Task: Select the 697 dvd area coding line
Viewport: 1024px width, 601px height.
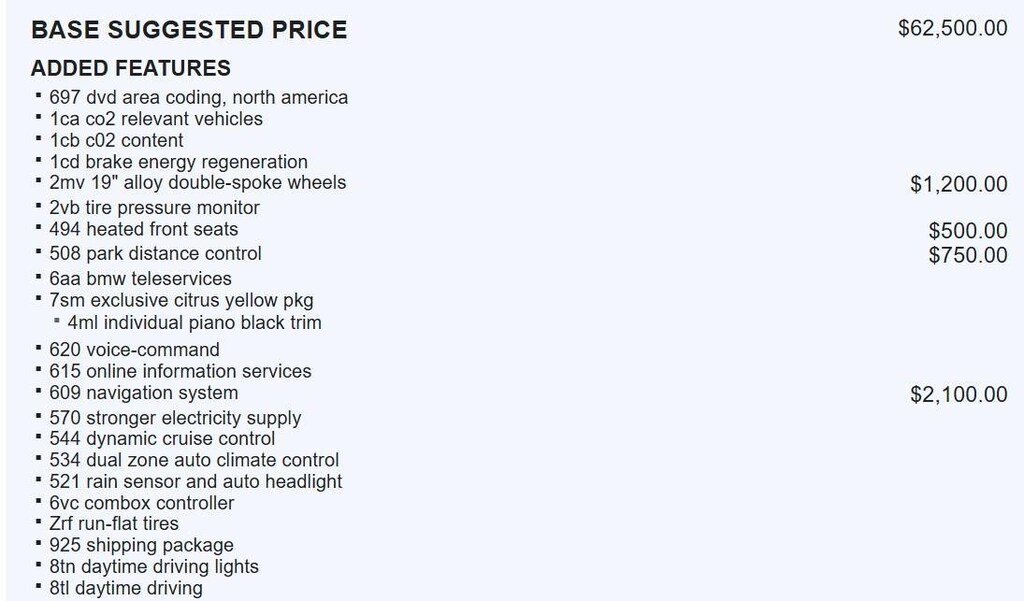Action: pyautogui.click(x=198, y=97)
